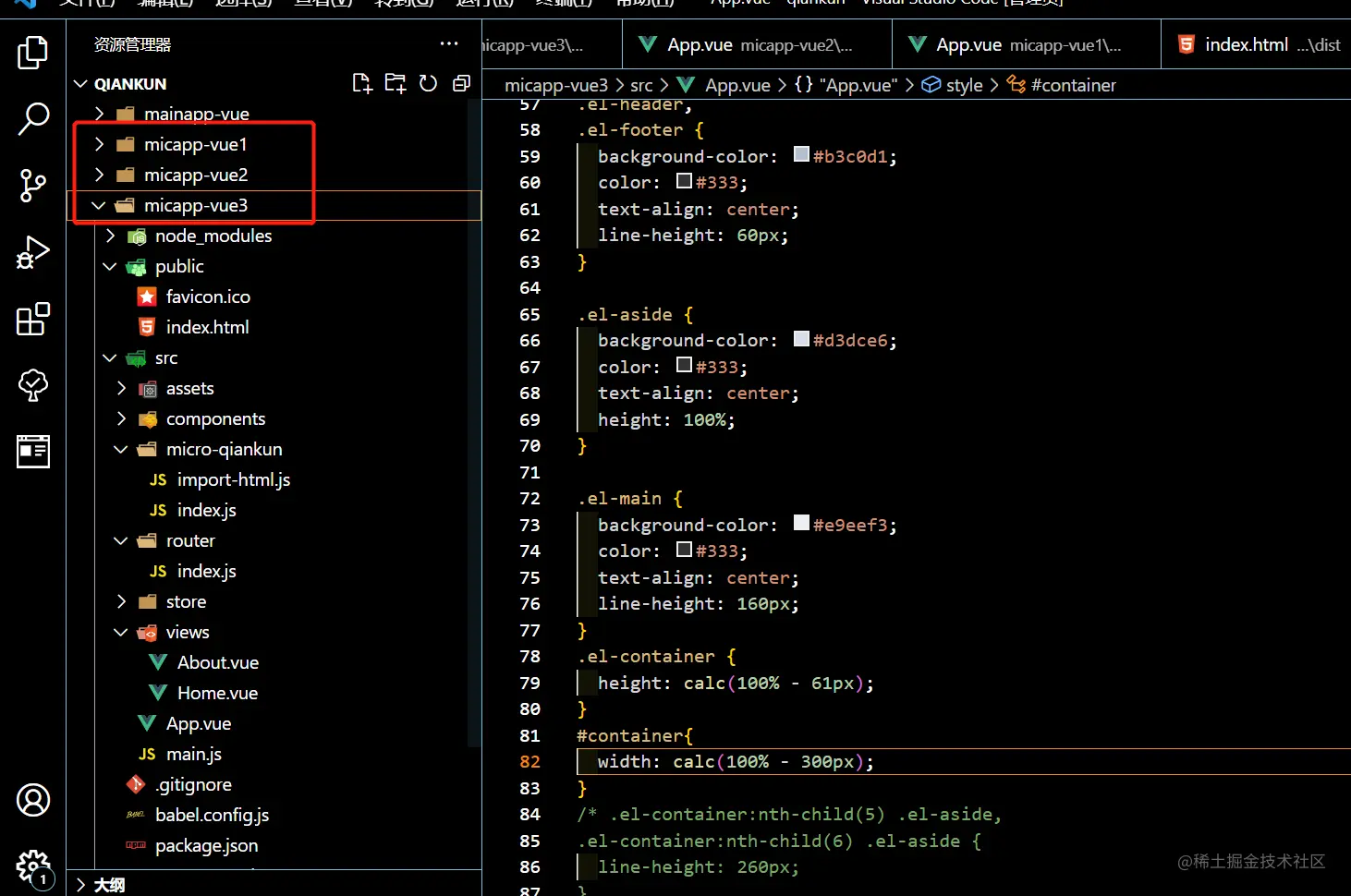The image size is (1351, 896).
Task: Open the Search view icon
Action: pyautogui.click(x=33, y=119)
